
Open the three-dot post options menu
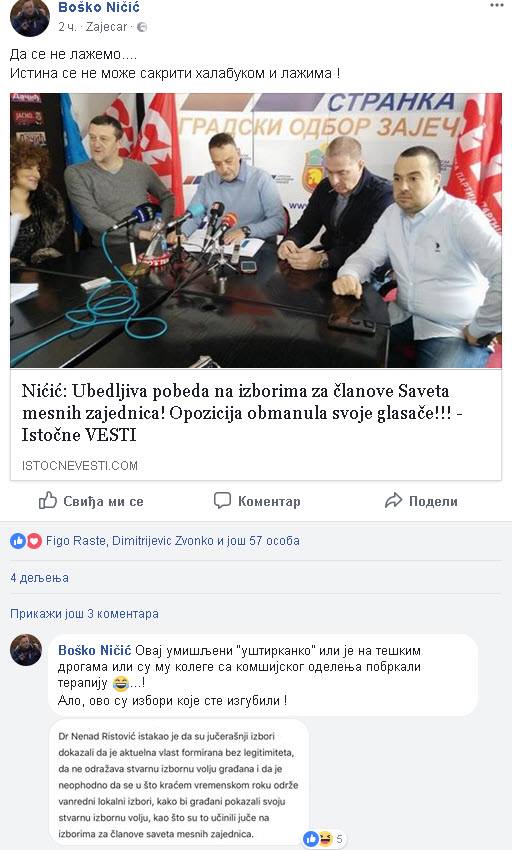tap(496, 5)
